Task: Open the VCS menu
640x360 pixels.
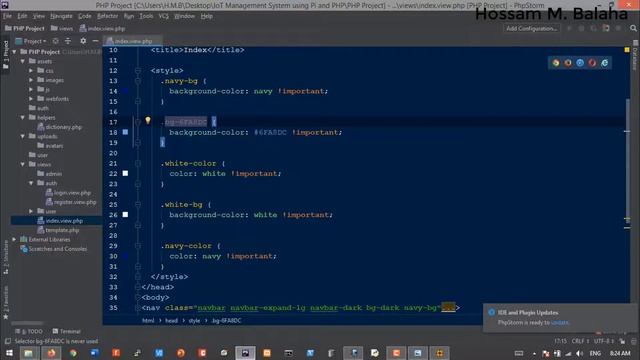Action: (163, 16)
